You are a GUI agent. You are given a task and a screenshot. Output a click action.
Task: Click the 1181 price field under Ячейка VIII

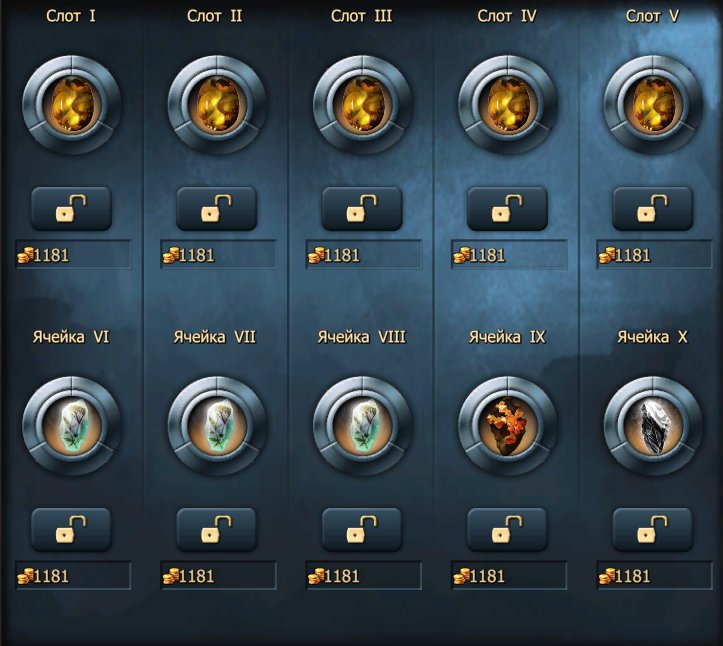click(x=364, y=575)
